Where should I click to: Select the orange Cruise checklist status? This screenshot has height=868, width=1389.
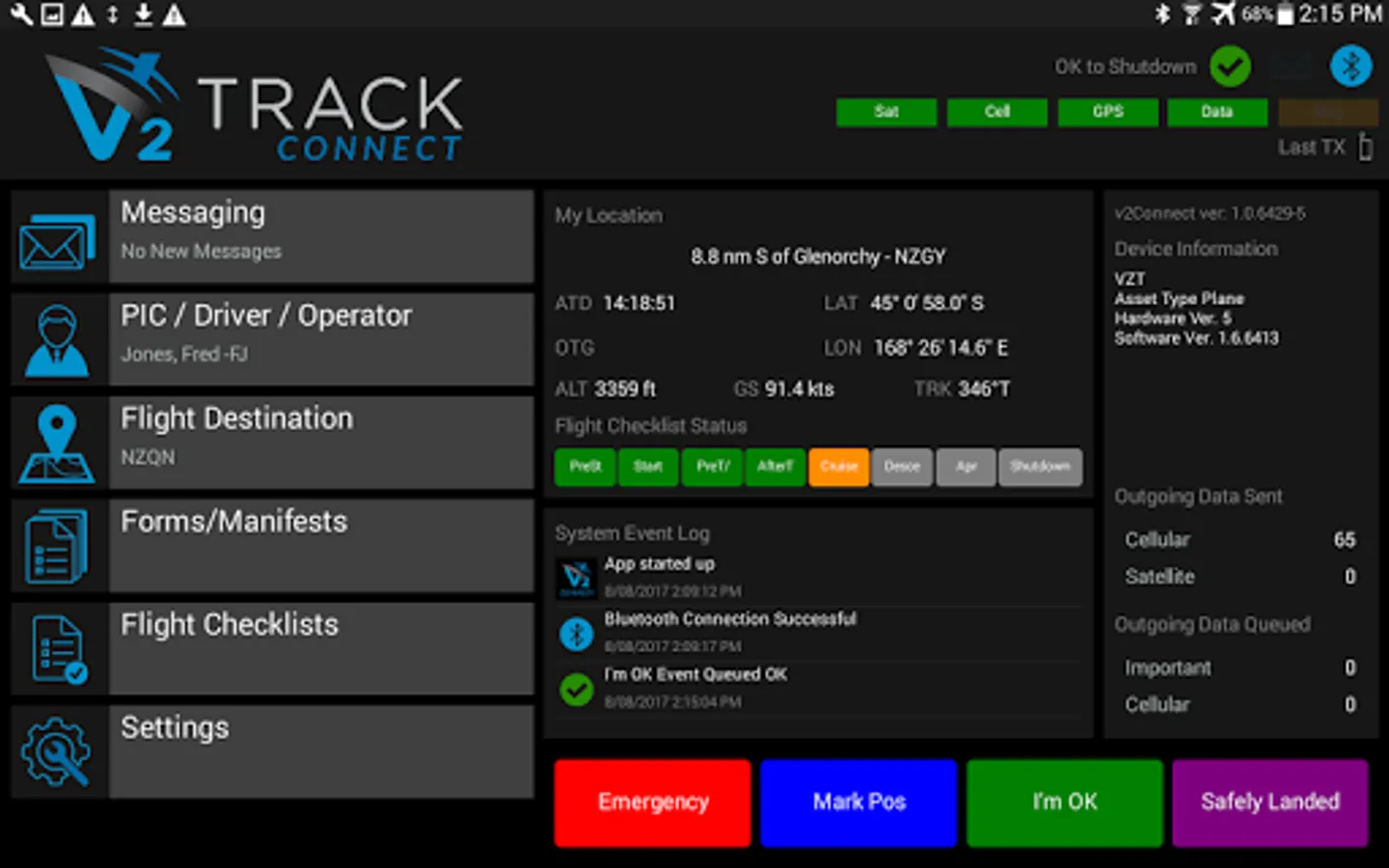point(839,467)
